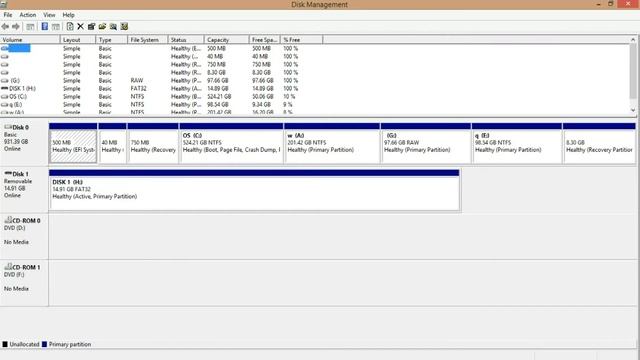The height and width of the screenshot is (360, 640).
Task: Click the drive icon of the (G:) row
Action: coord(4,80)
